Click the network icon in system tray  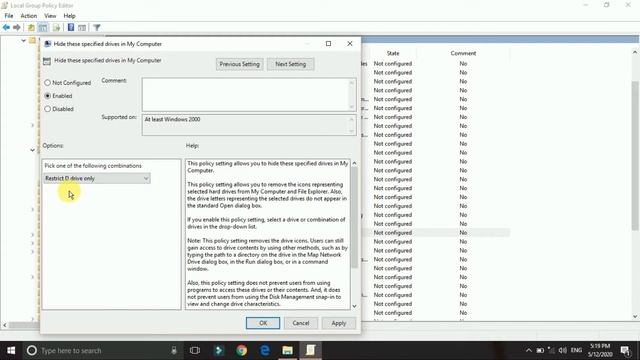pyautogui.click(x=551, y=350)
